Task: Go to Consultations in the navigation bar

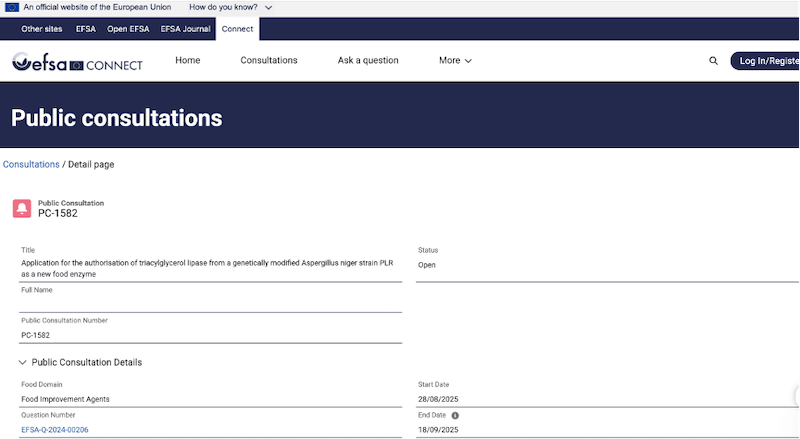Action: pyautogui.click(x=269, y=61)
